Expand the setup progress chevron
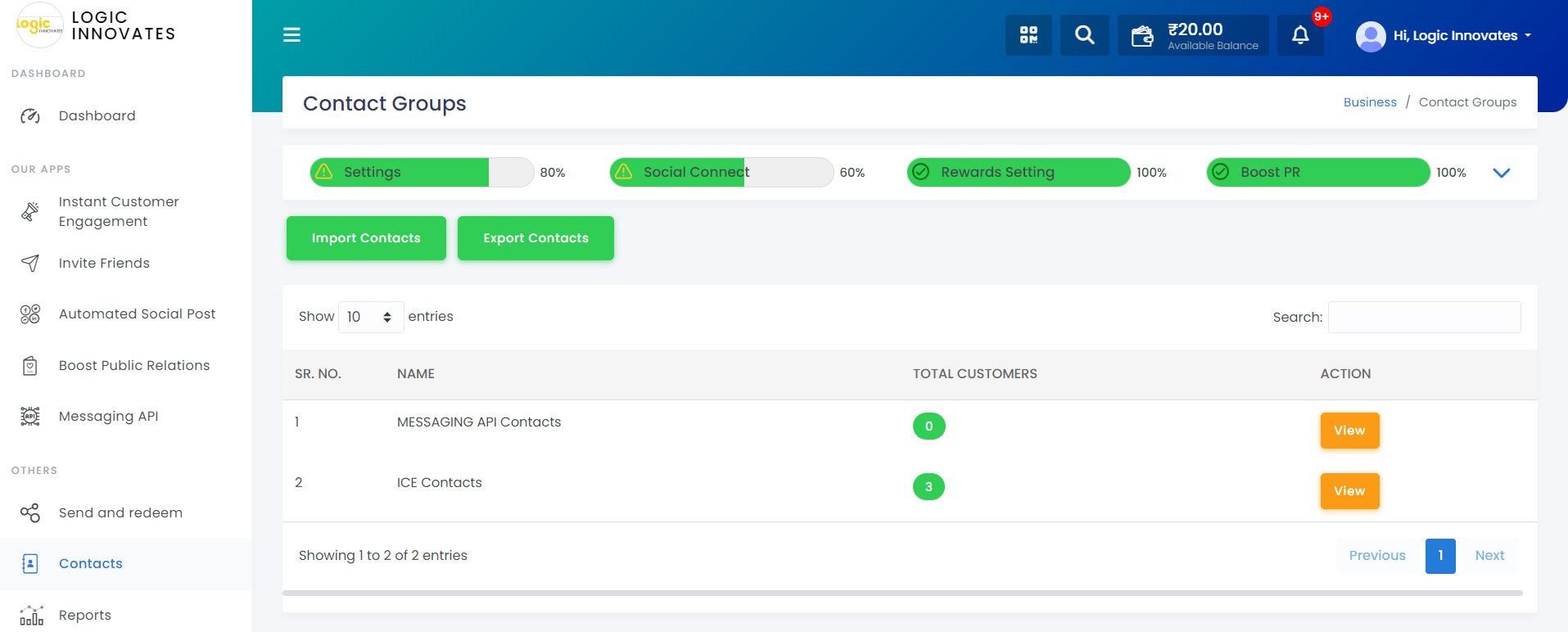Viewport: 1568px width, 632px height. [1502, 173]
